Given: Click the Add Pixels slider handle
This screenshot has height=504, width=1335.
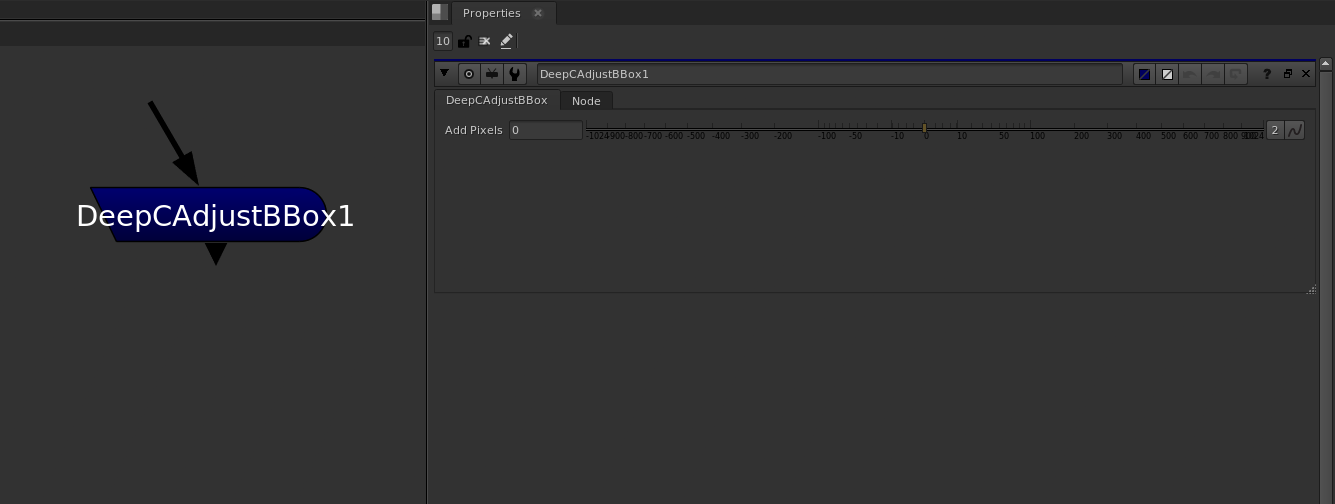Looking at the screenshot, I should (925, 128).
